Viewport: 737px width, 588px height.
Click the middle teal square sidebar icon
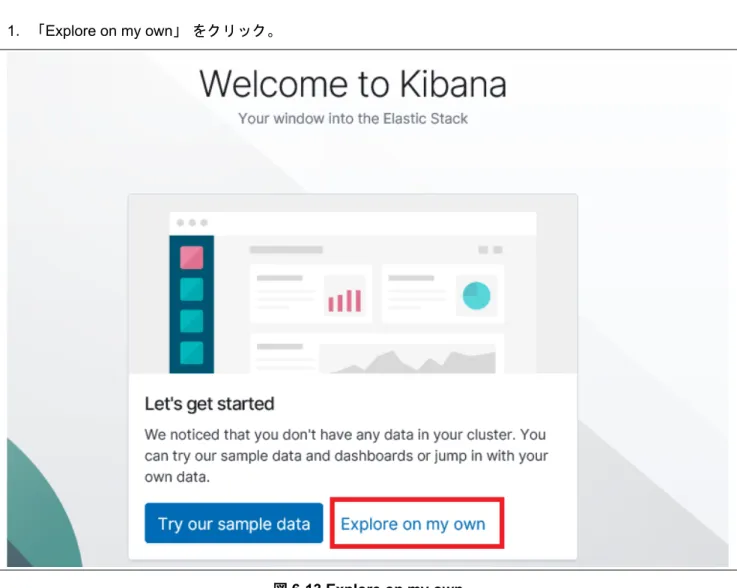[192, 321]
